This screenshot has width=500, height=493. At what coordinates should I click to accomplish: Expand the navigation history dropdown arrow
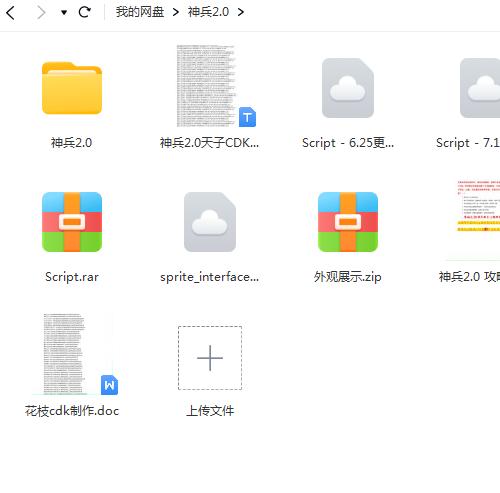tap(64, 13)
